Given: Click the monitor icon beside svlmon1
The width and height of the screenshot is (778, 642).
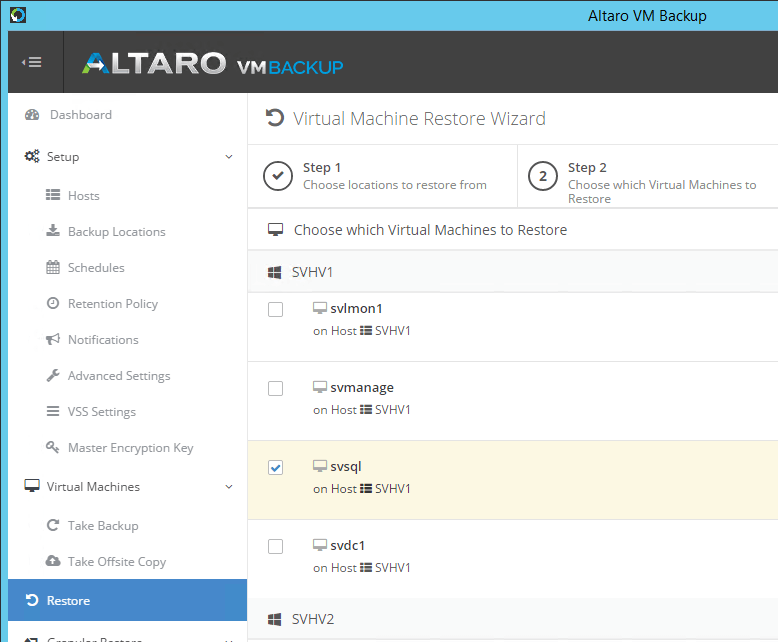Looking at the screenshot, I should click(x=320, y=308).
